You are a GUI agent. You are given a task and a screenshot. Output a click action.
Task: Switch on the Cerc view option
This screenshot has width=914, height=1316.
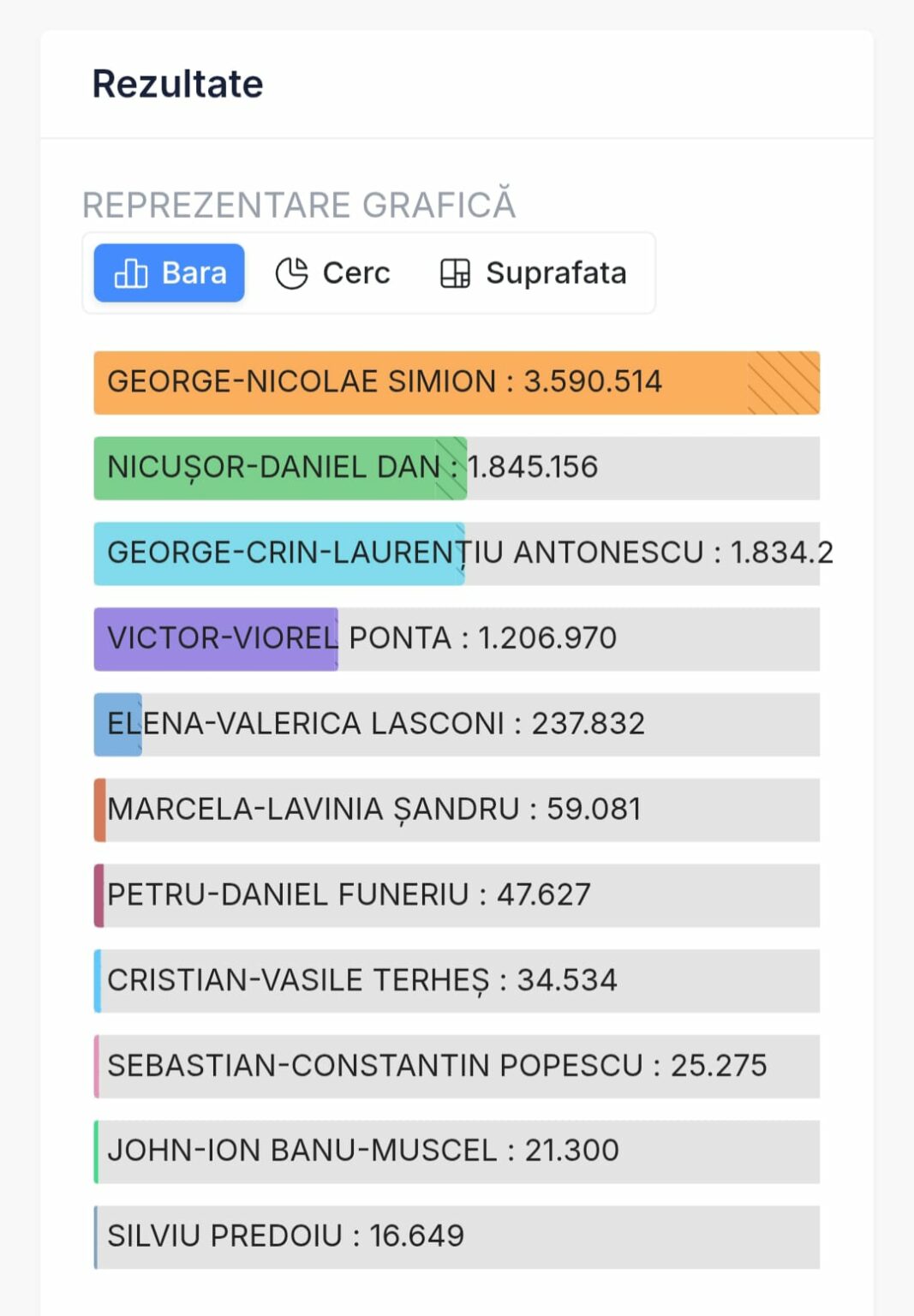333,272
